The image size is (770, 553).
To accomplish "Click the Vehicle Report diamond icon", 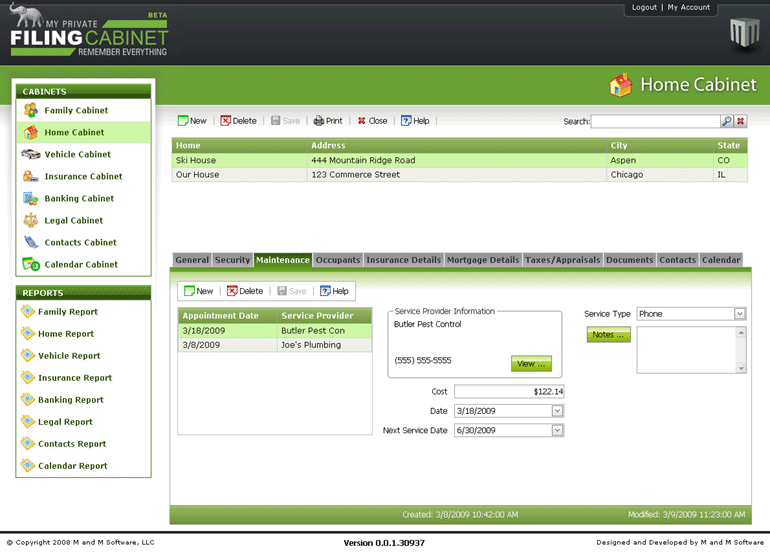I will pos(28,355).
